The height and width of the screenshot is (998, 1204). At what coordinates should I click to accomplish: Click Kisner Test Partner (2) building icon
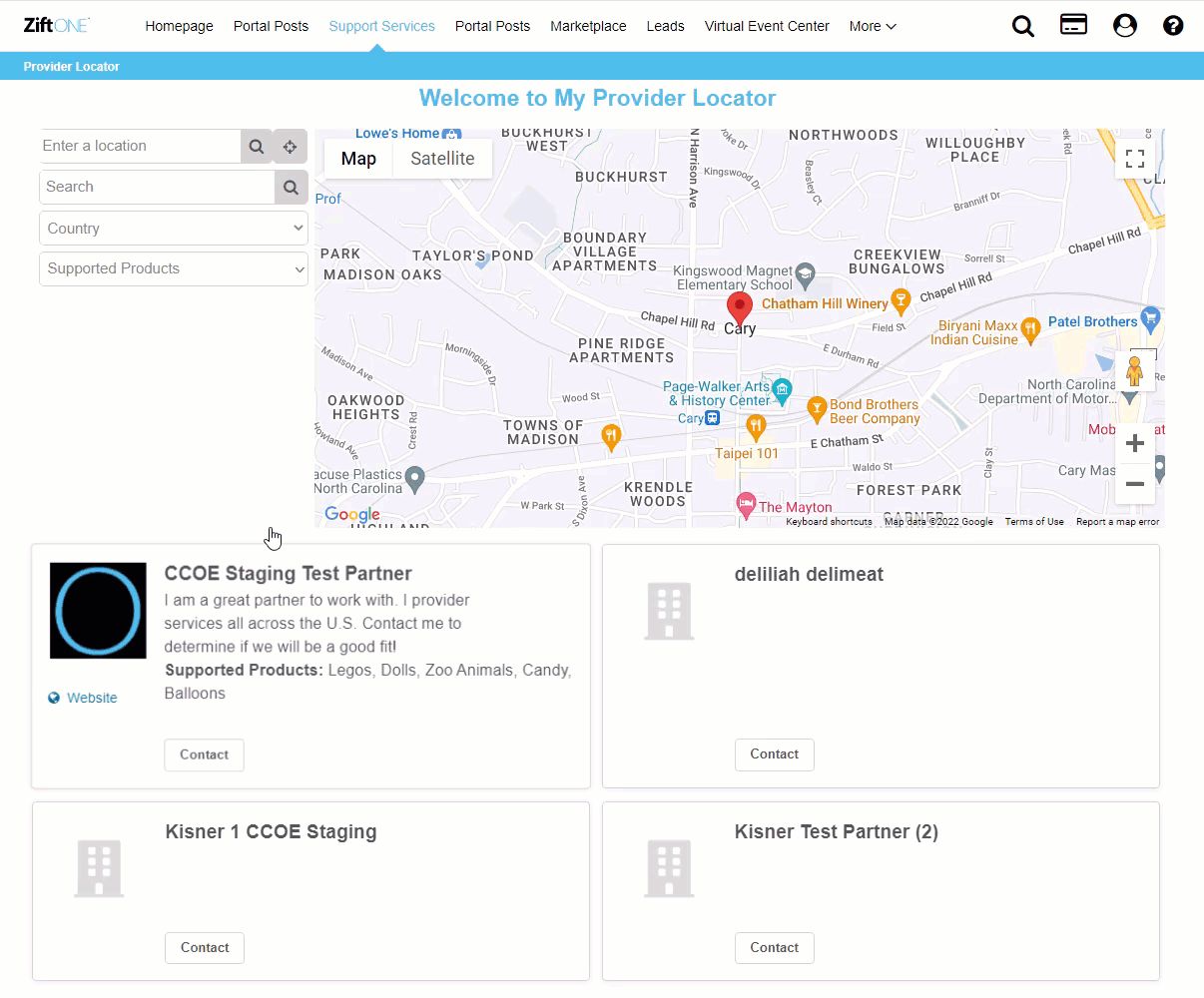click(x=669, y=868)
